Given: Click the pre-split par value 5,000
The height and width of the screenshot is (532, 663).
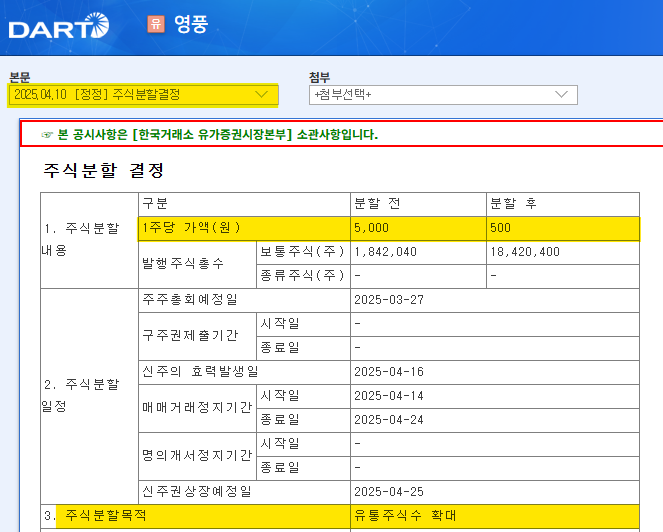Looking at the screenshot, I should click(371, 227).
